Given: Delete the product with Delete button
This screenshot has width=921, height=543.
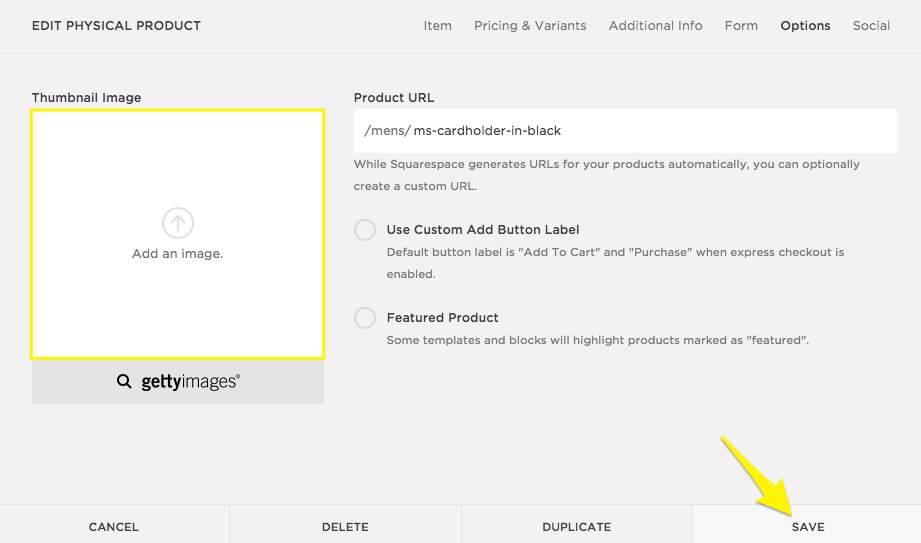Looking at the screenshot, I should 345,526.
